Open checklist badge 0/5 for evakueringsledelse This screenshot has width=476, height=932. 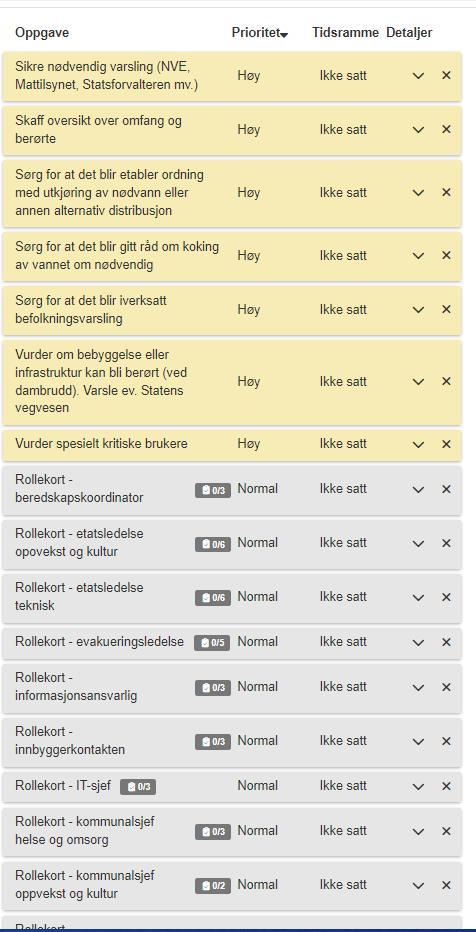click(212, 643)
